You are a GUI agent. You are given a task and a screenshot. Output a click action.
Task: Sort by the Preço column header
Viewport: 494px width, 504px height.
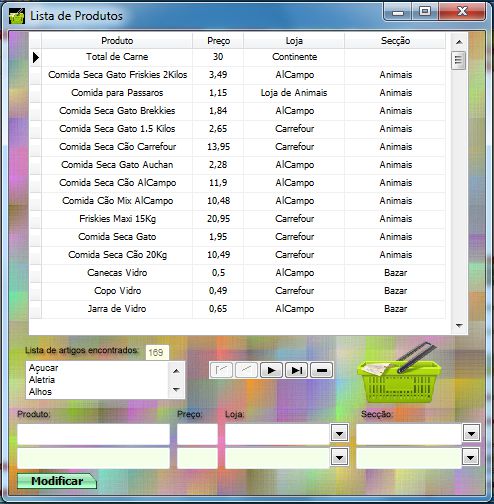pos(218,41)
